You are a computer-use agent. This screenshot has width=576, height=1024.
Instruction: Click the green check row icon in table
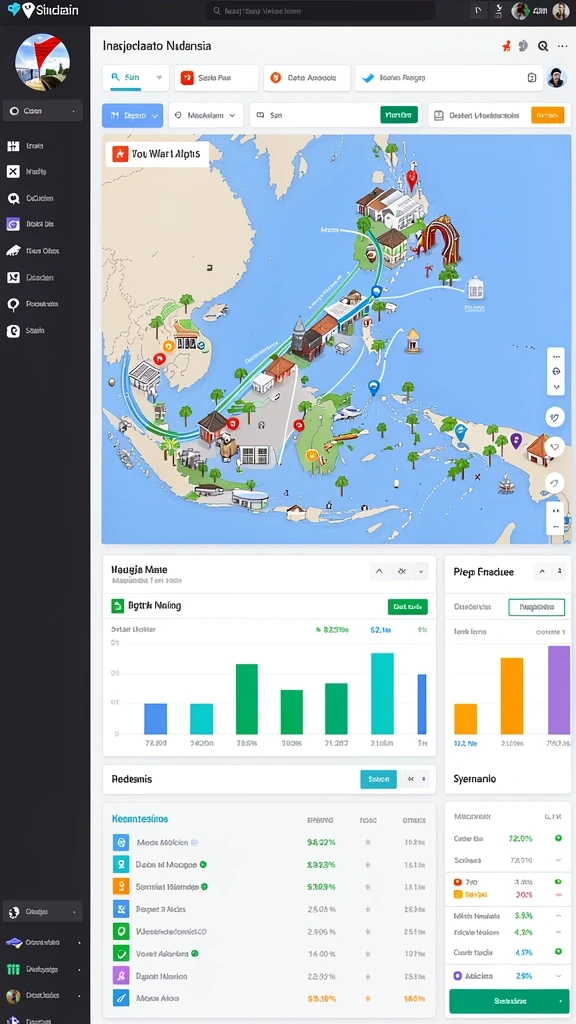121,953
